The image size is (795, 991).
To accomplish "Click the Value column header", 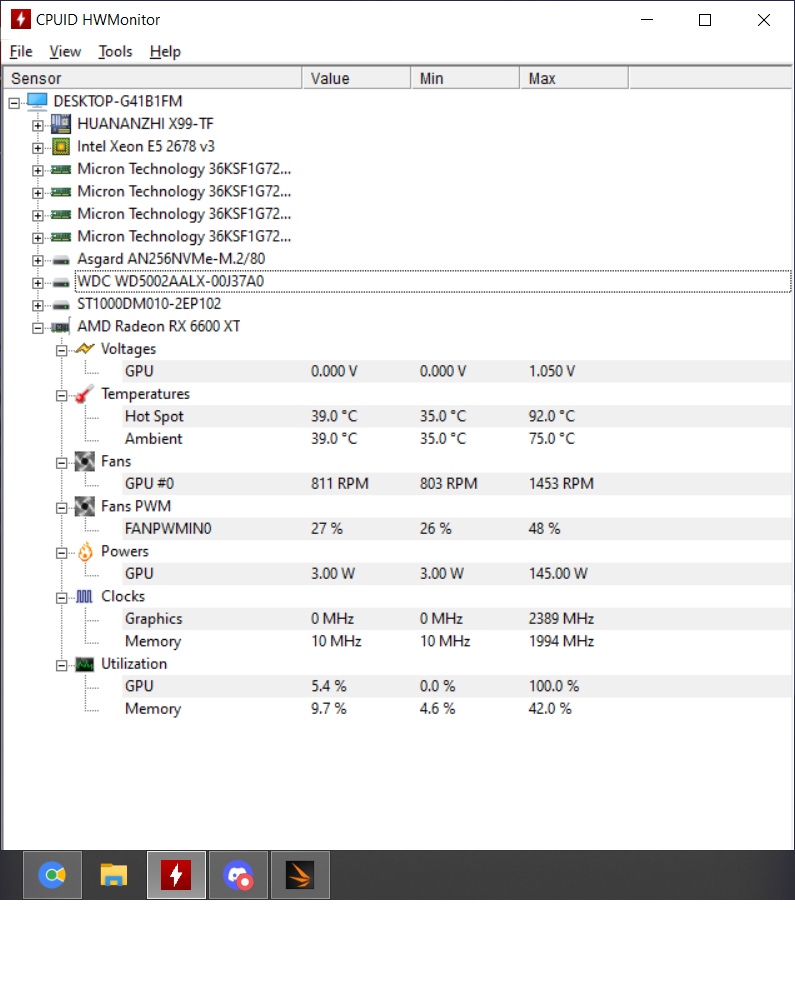I will pyautogui.click(x=357, y=78).
